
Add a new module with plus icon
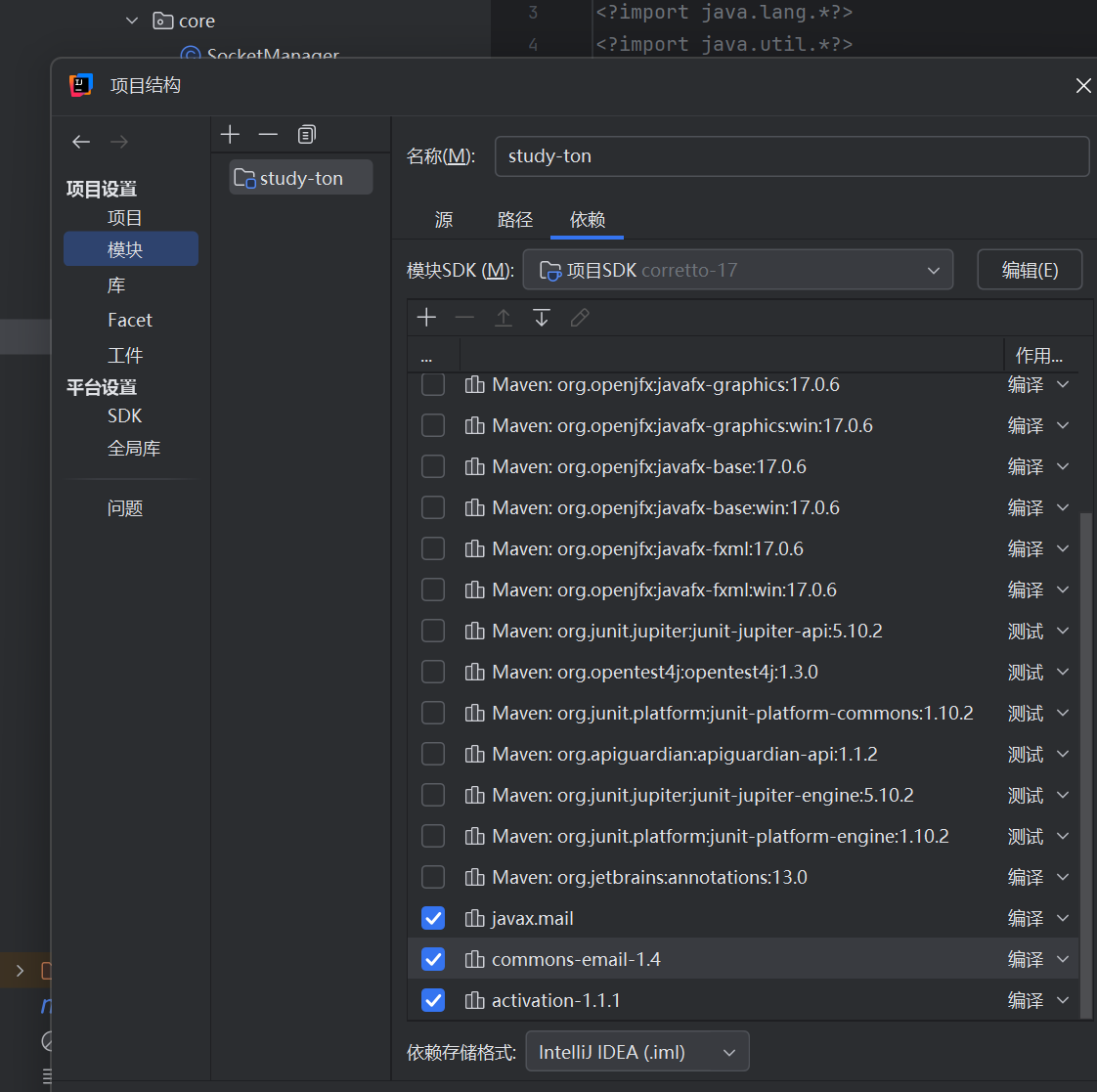click(x=230, y=134)
